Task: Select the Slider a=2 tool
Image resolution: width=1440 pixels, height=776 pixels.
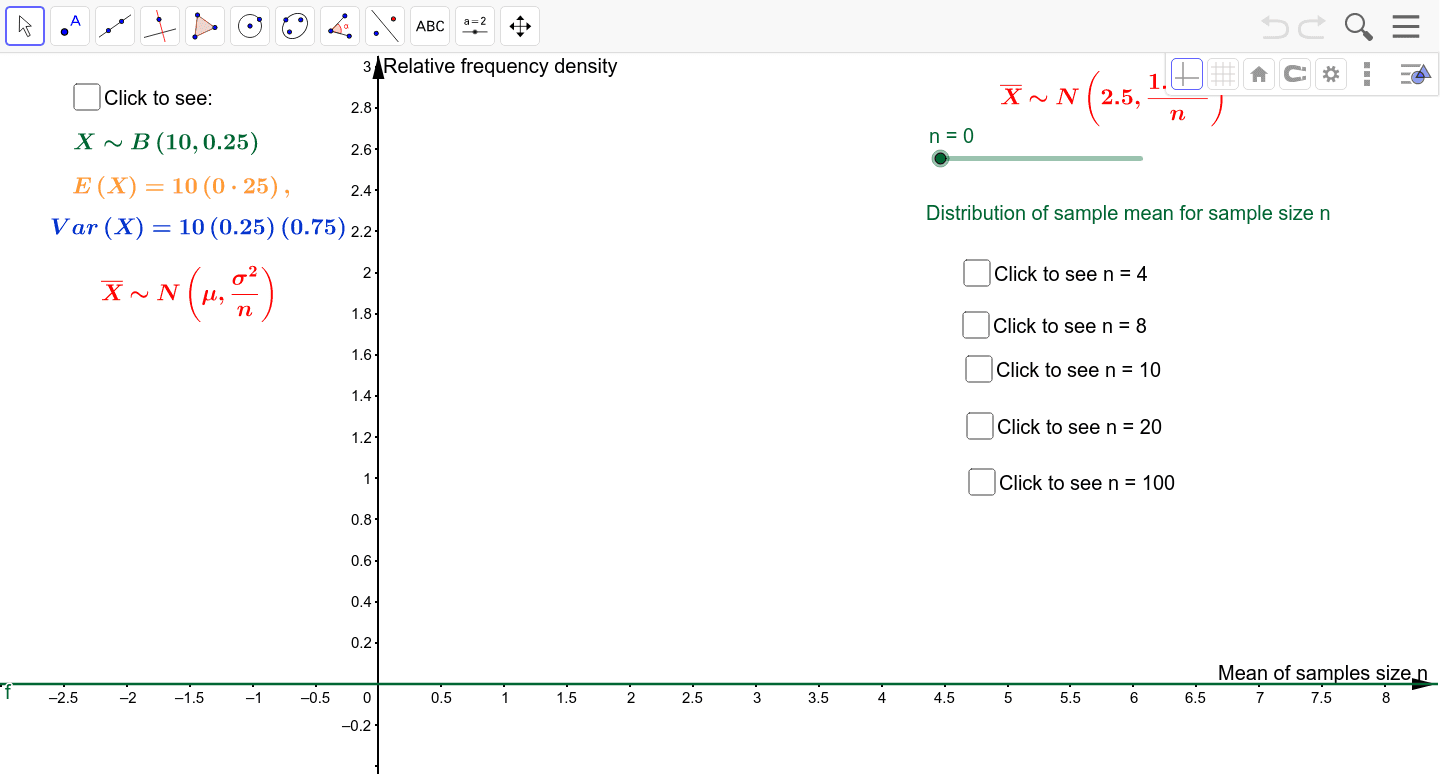Action: [x=475, y=26]
